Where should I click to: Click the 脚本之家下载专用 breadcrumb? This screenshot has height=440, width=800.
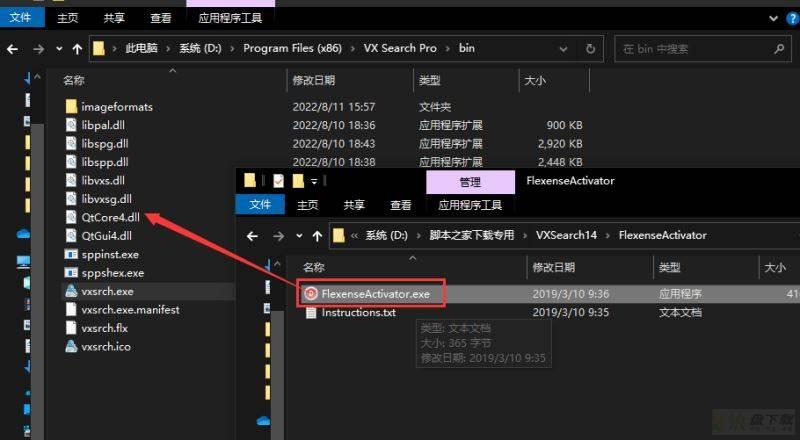[x=472, y=235]
